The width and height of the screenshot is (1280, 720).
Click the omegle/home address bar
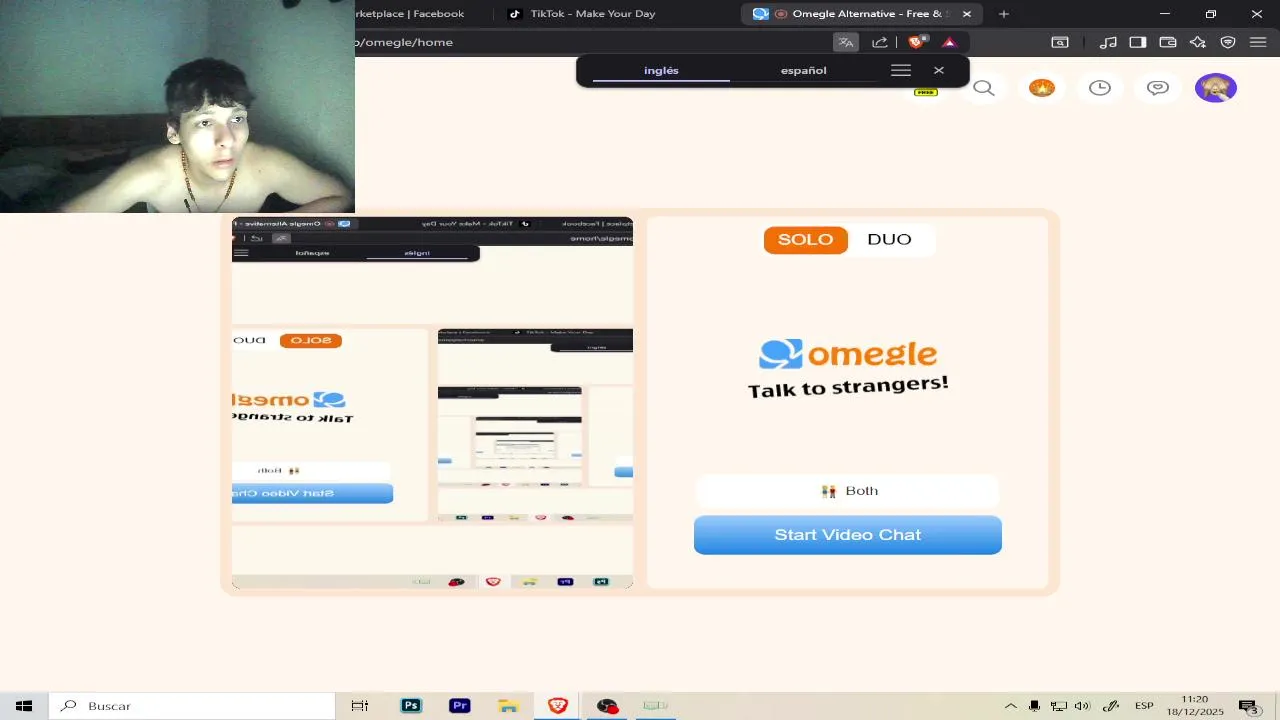click(x=590, y=42)
